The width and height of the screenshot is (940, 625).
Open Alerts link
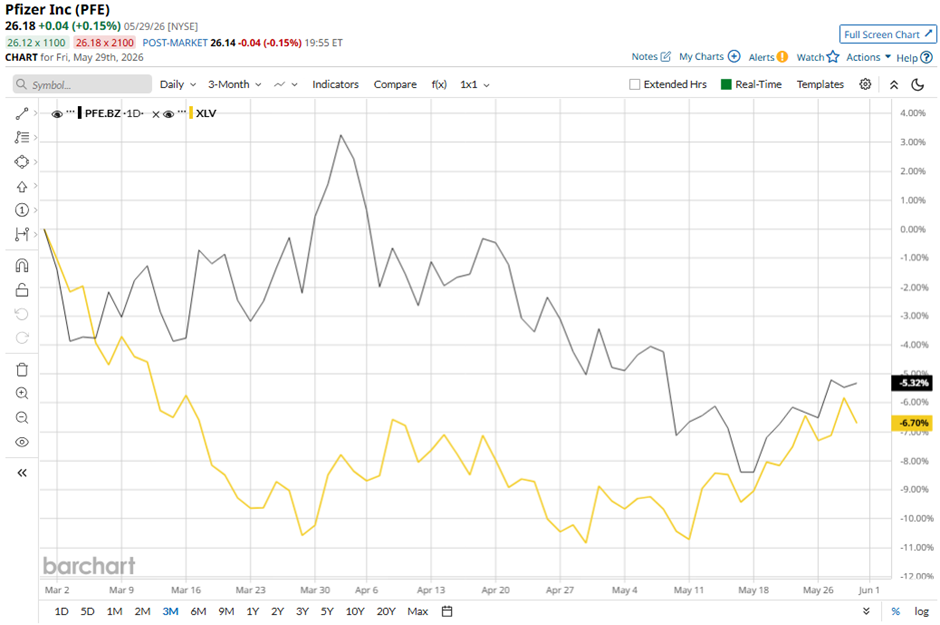768,57
